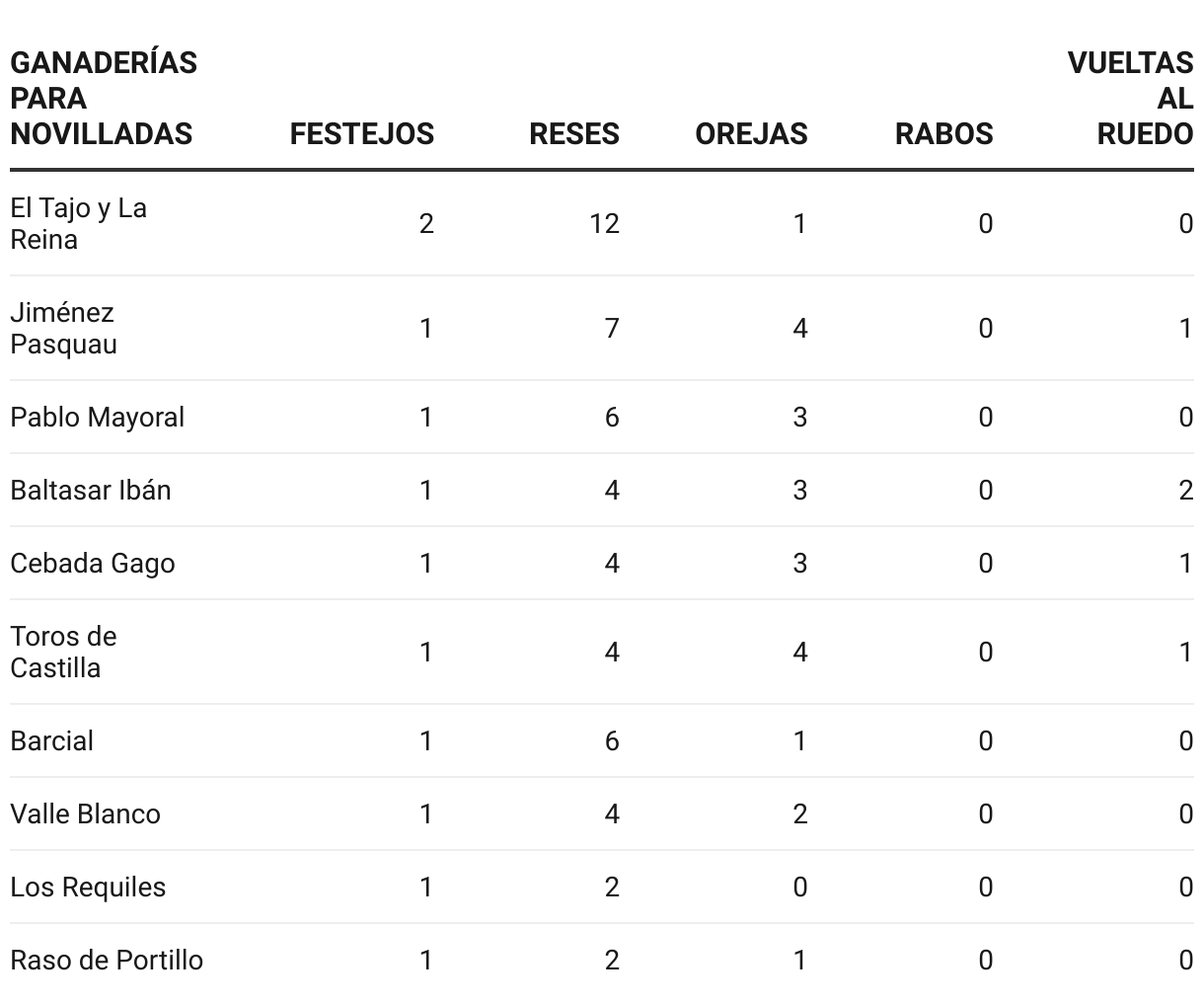Viewport: 1204px width, 1005px height.
Task: Select Baltasar Ibán's vueltas al ruedo value
Action: (1186, 491)
